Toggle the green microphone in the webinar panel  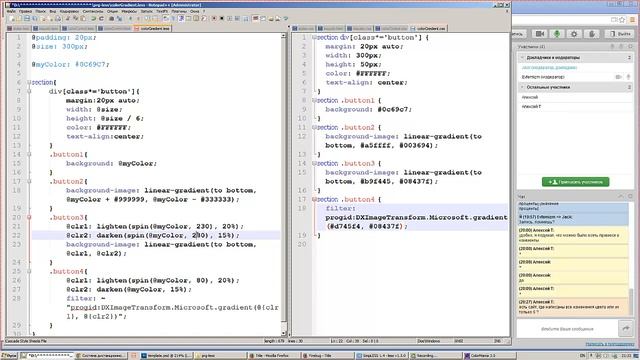tap(556, 34)
